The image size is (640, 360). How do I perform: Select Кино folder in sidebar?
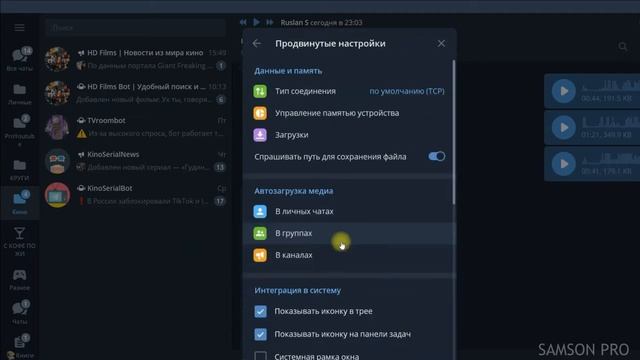[20, 203]
